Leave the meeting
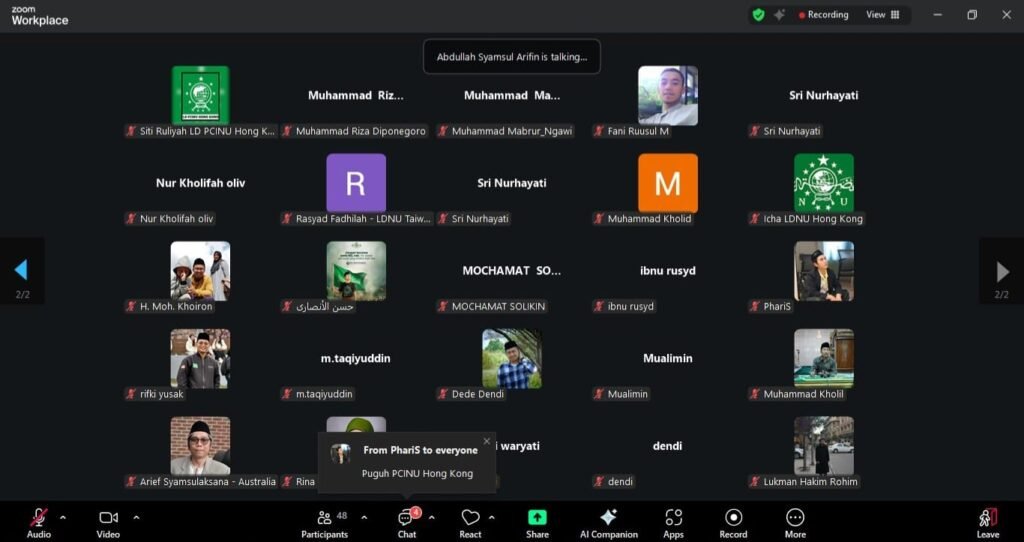The width and height of the screenshot is (1024, 542). click(x=987, y=518)
